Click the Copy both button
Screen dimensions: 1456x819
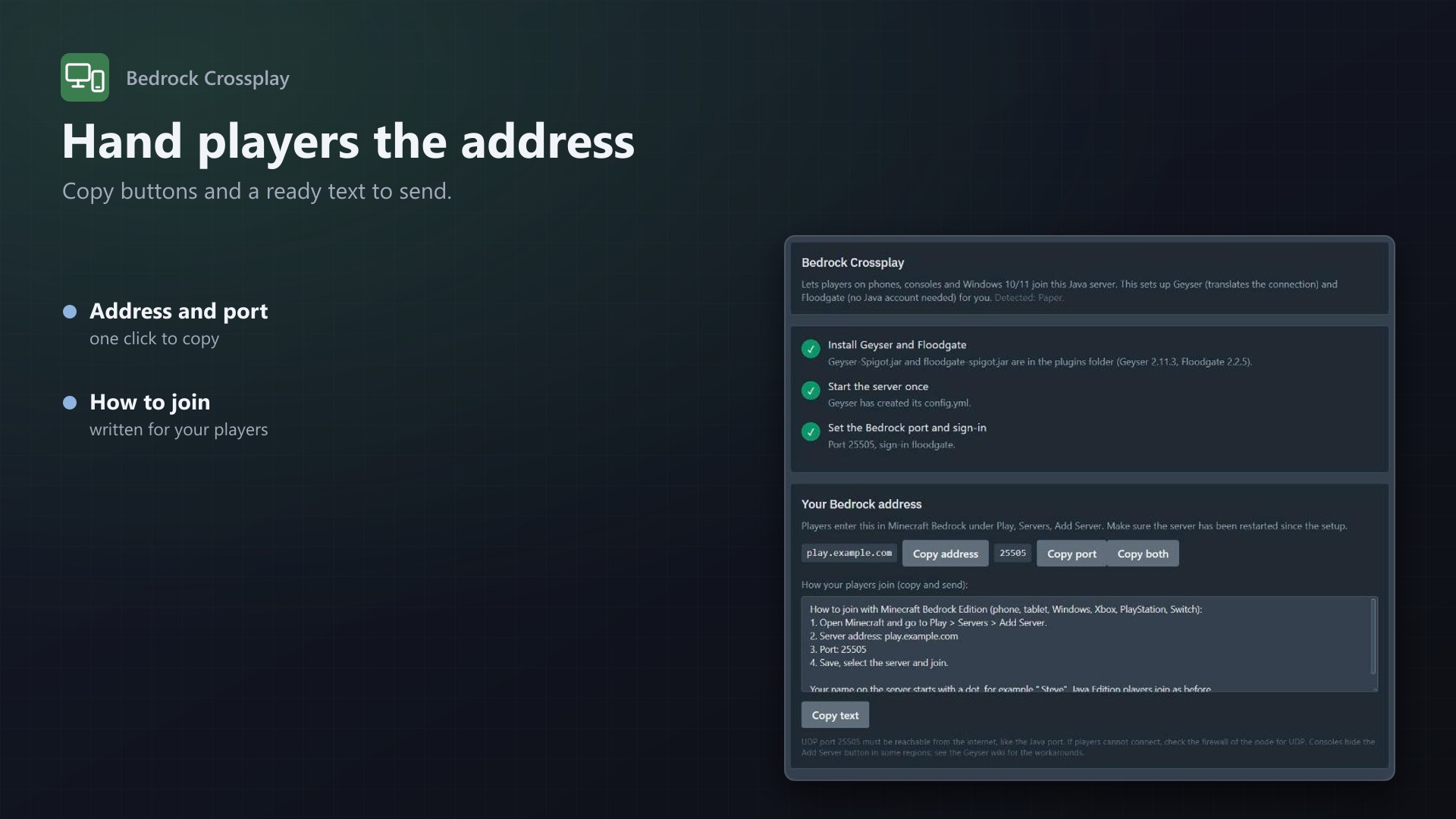[1143, 554]
